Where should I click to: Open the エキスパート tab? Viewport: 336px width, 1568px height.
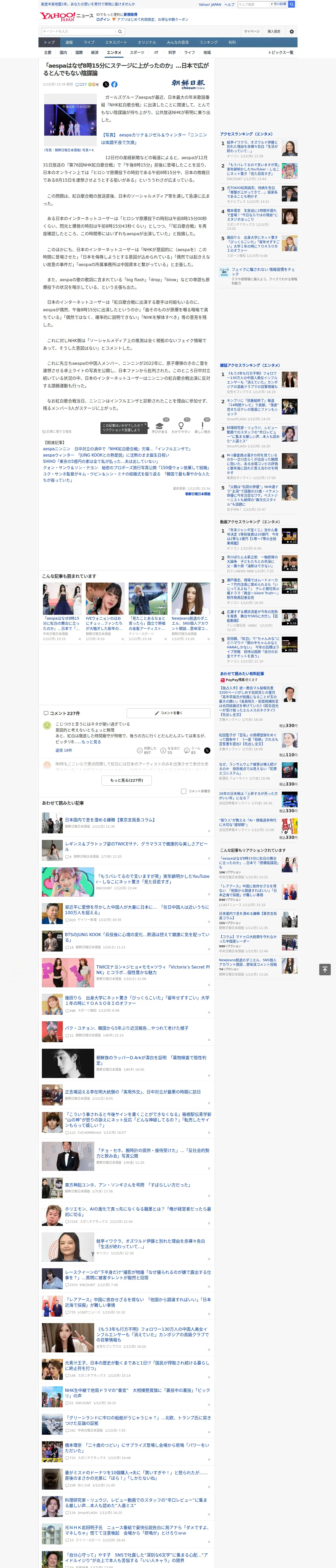coord(116,42)
